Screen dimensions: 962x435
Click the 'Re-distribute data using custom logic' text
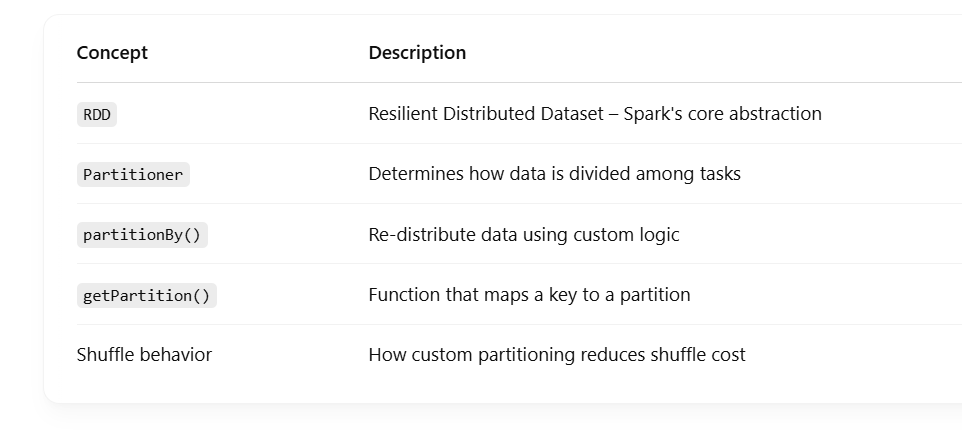click(x=524, y=234)
